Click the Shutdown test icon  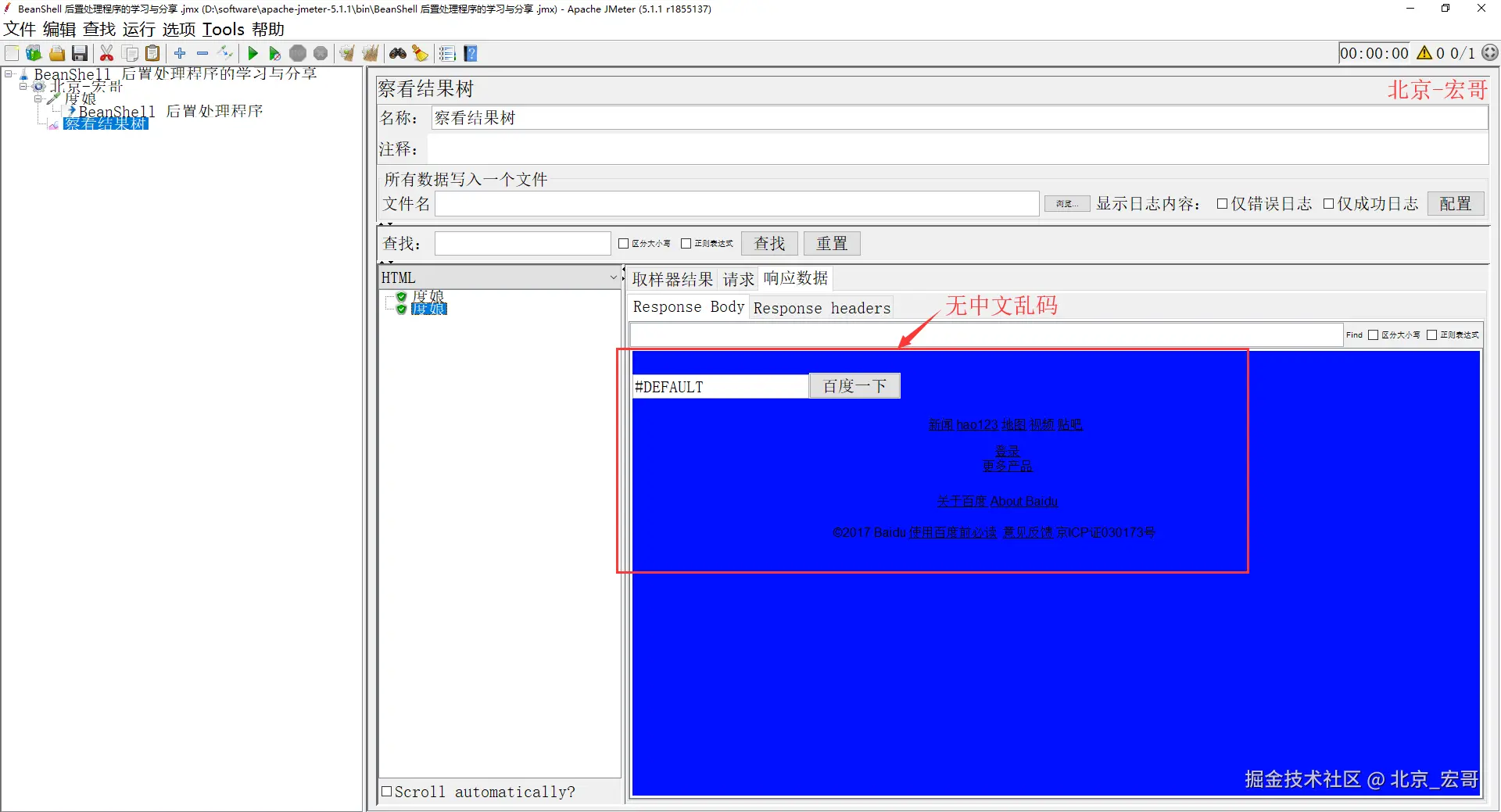(x=321, y=53)
